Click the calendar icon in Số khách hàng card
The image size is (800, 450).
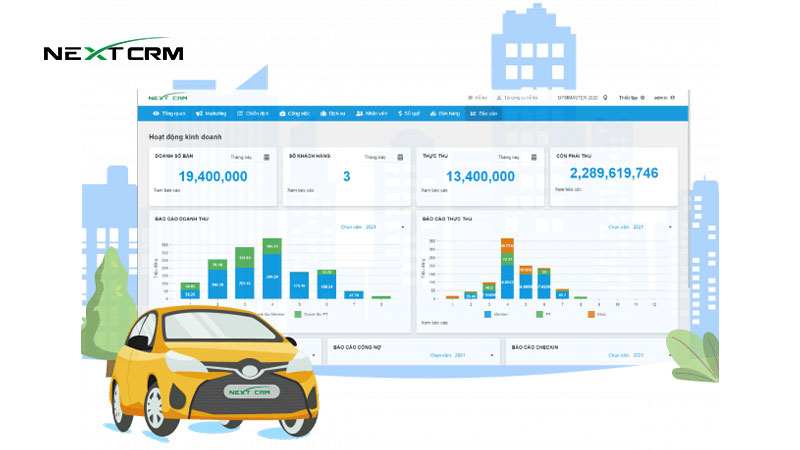click(x=397, y=157)
